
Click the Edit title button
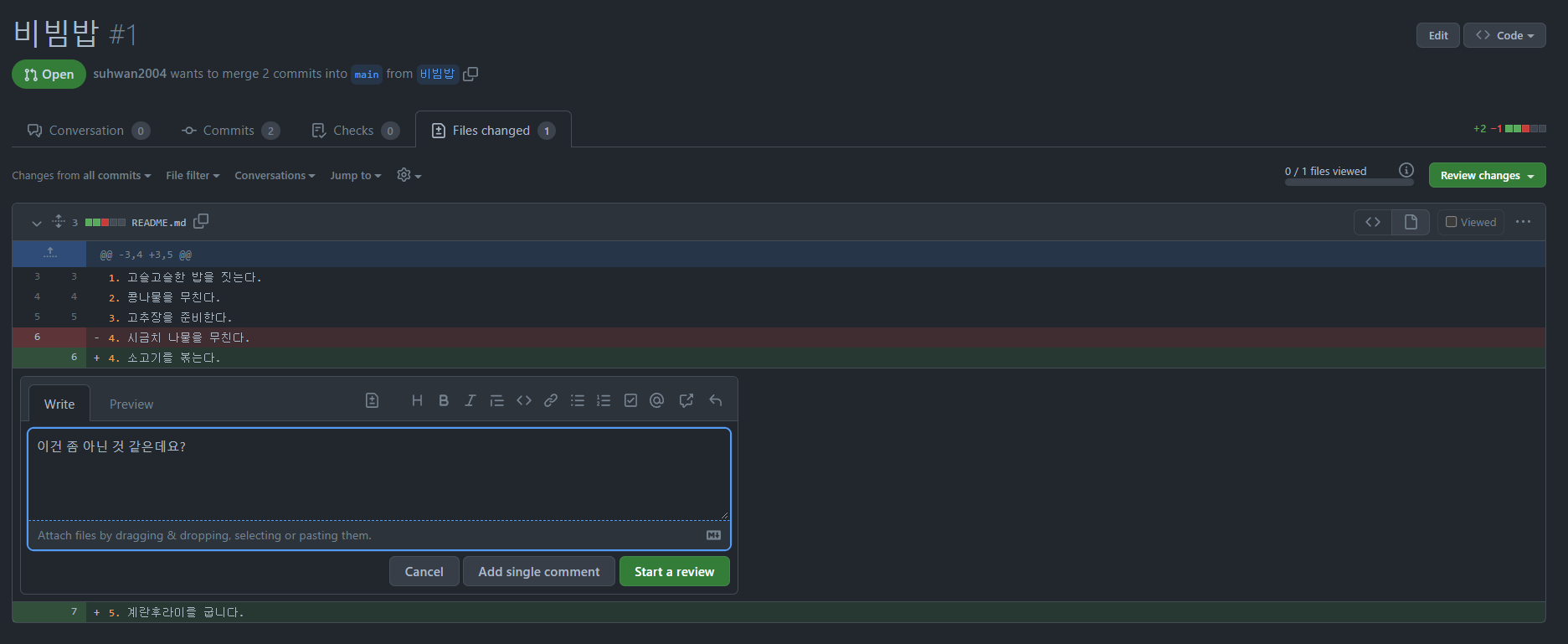pos(1438,35)
